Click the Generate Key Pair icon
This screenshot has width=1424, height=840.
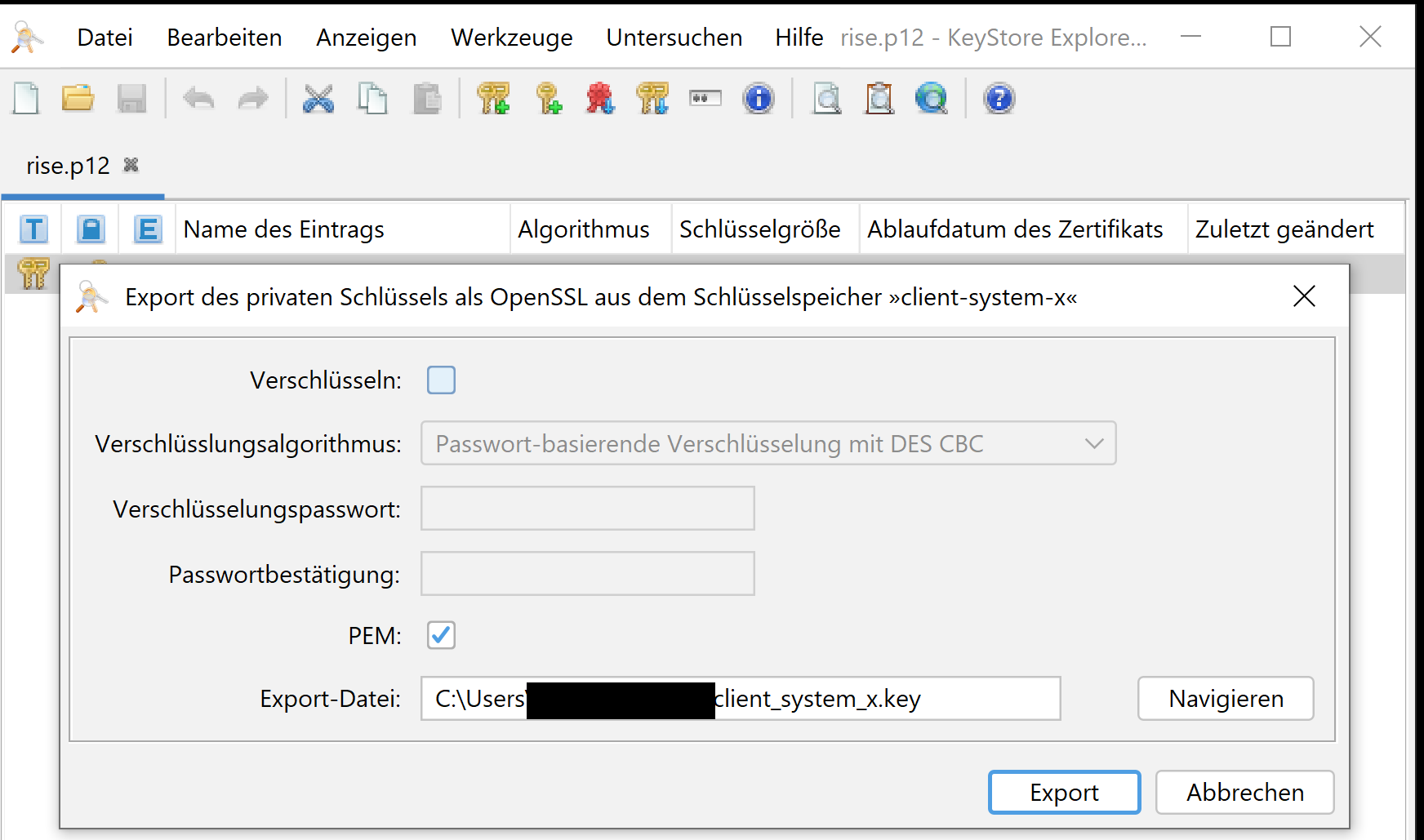pyautogui.click(x=493, y=99)
